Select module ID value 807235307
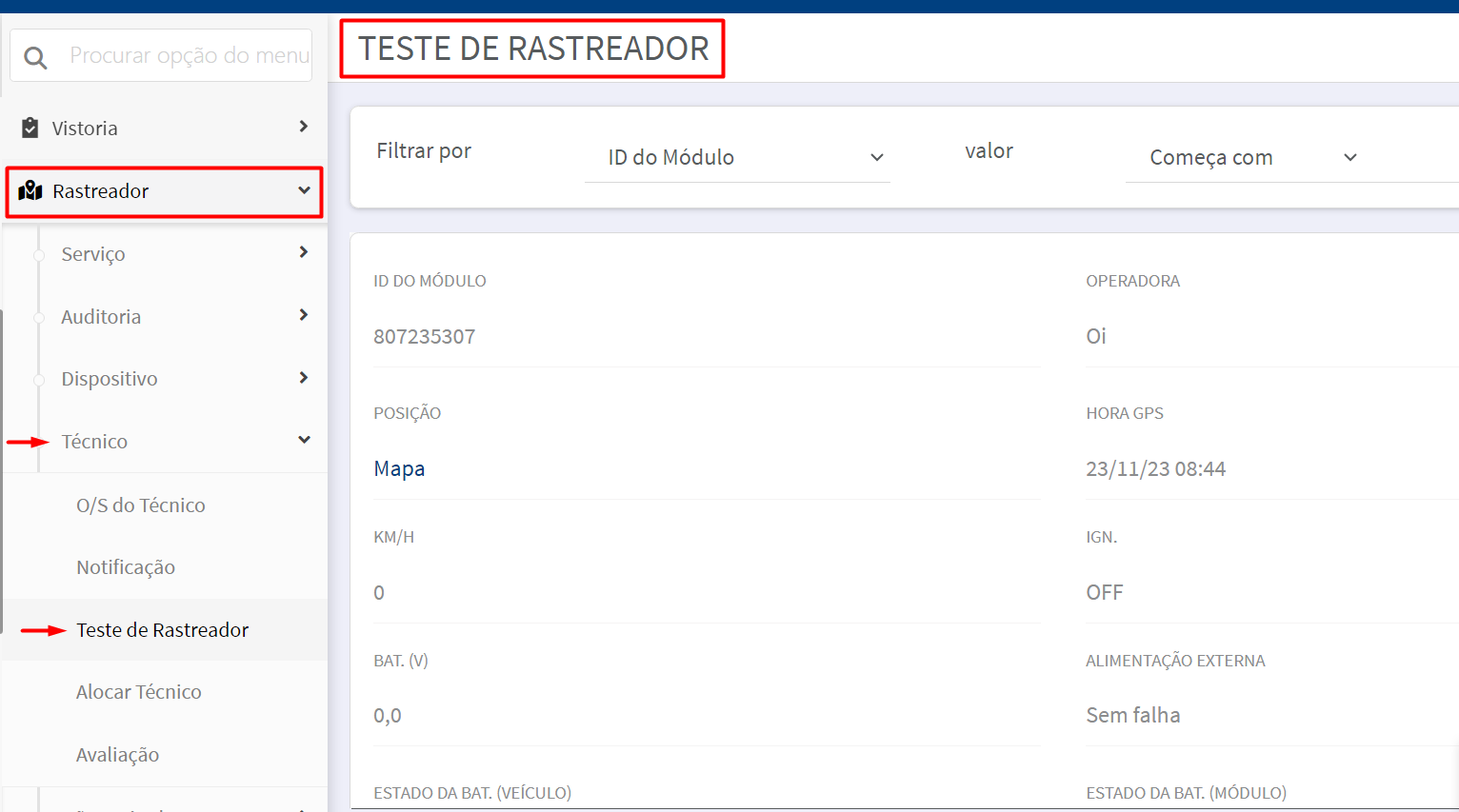 point(425,336)
